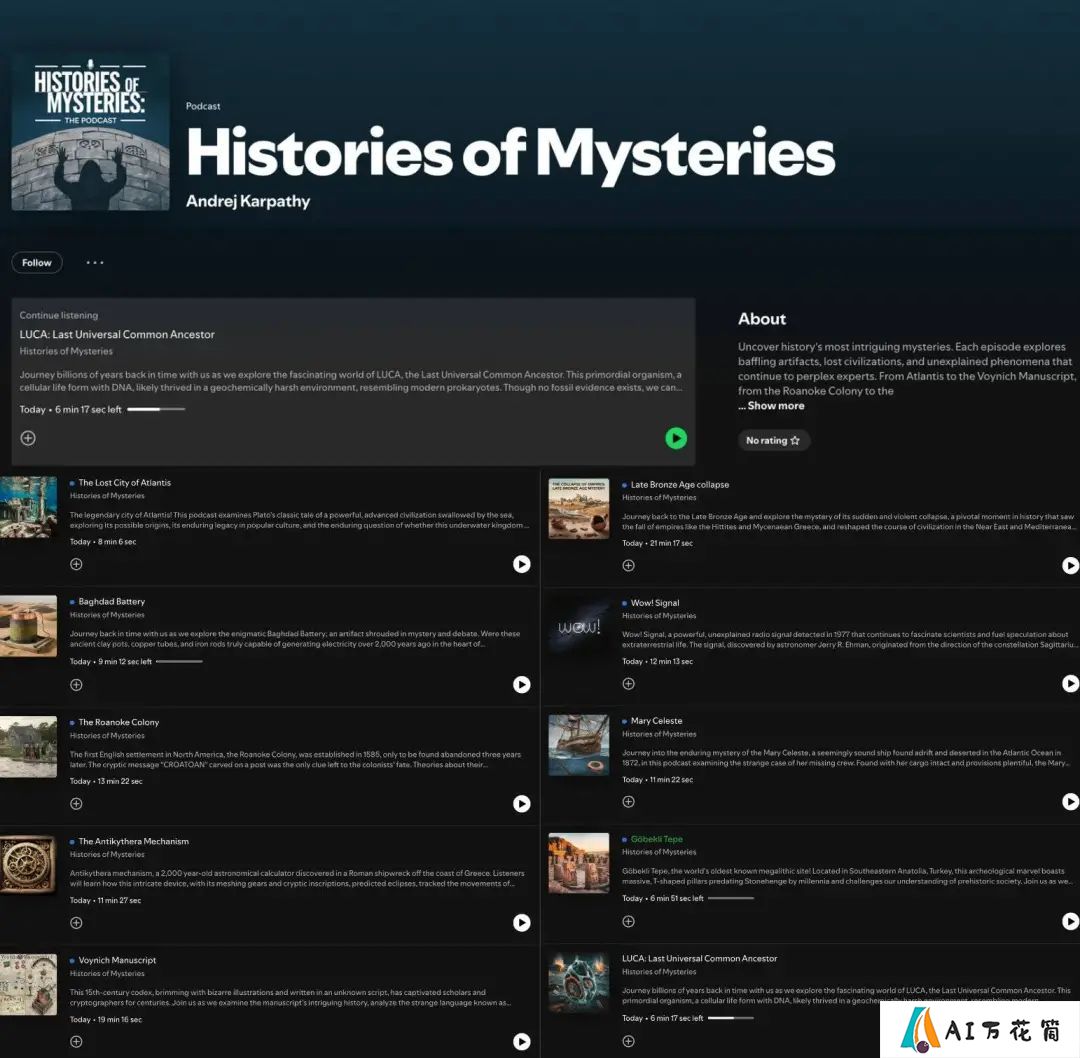
Task: Expand About text with Show more
Action: (x=776, y=406)
